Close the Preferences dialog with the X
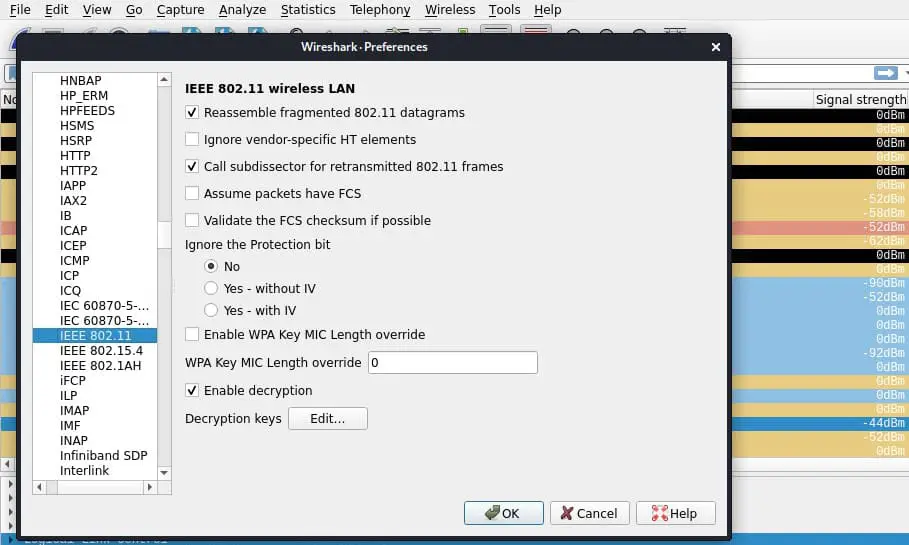909x545 pixels. pos(716,47)
